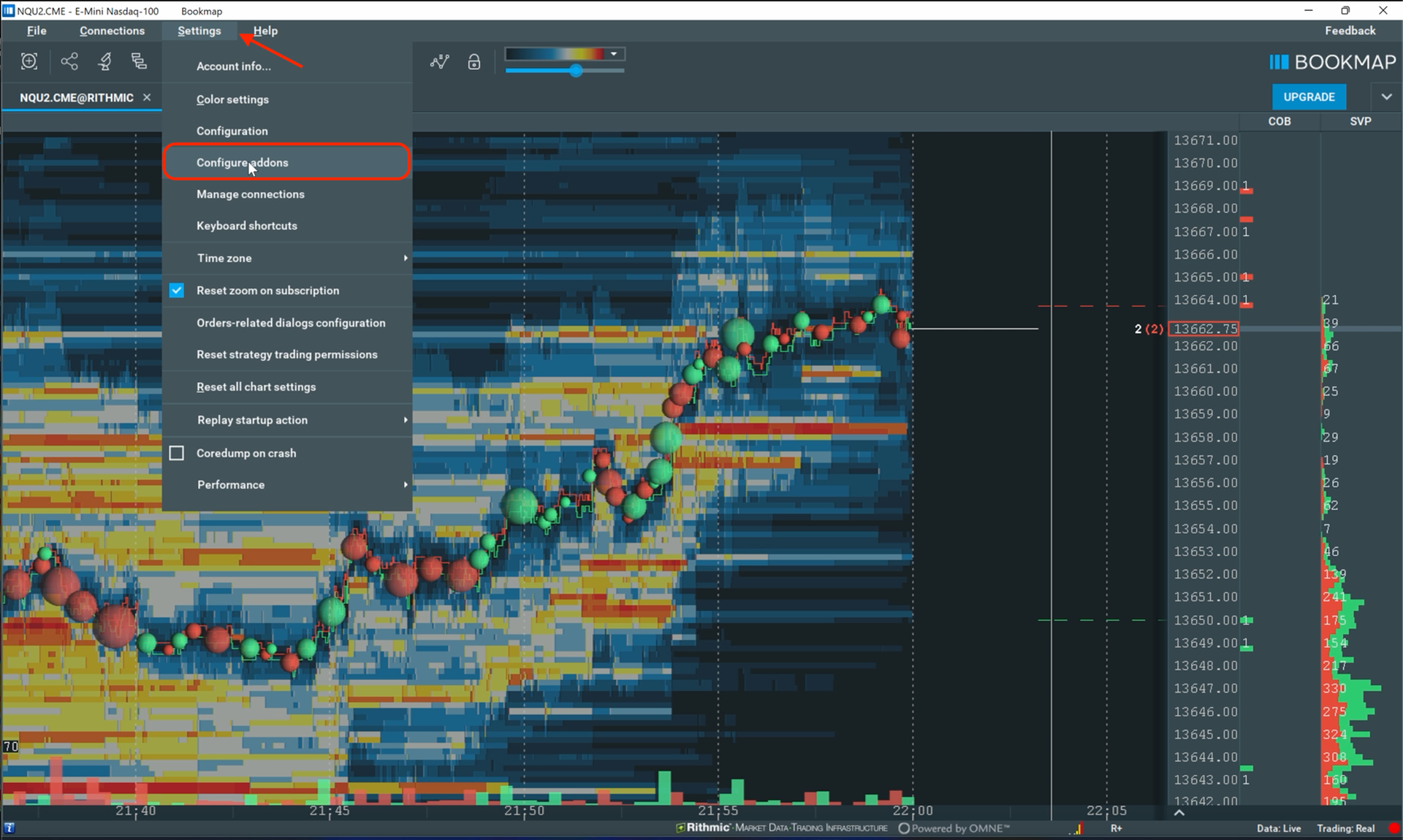The height and width of the screenshot is (840, 1403).
Task: Enable Coredump on crash checkbox
Action: 177,453
